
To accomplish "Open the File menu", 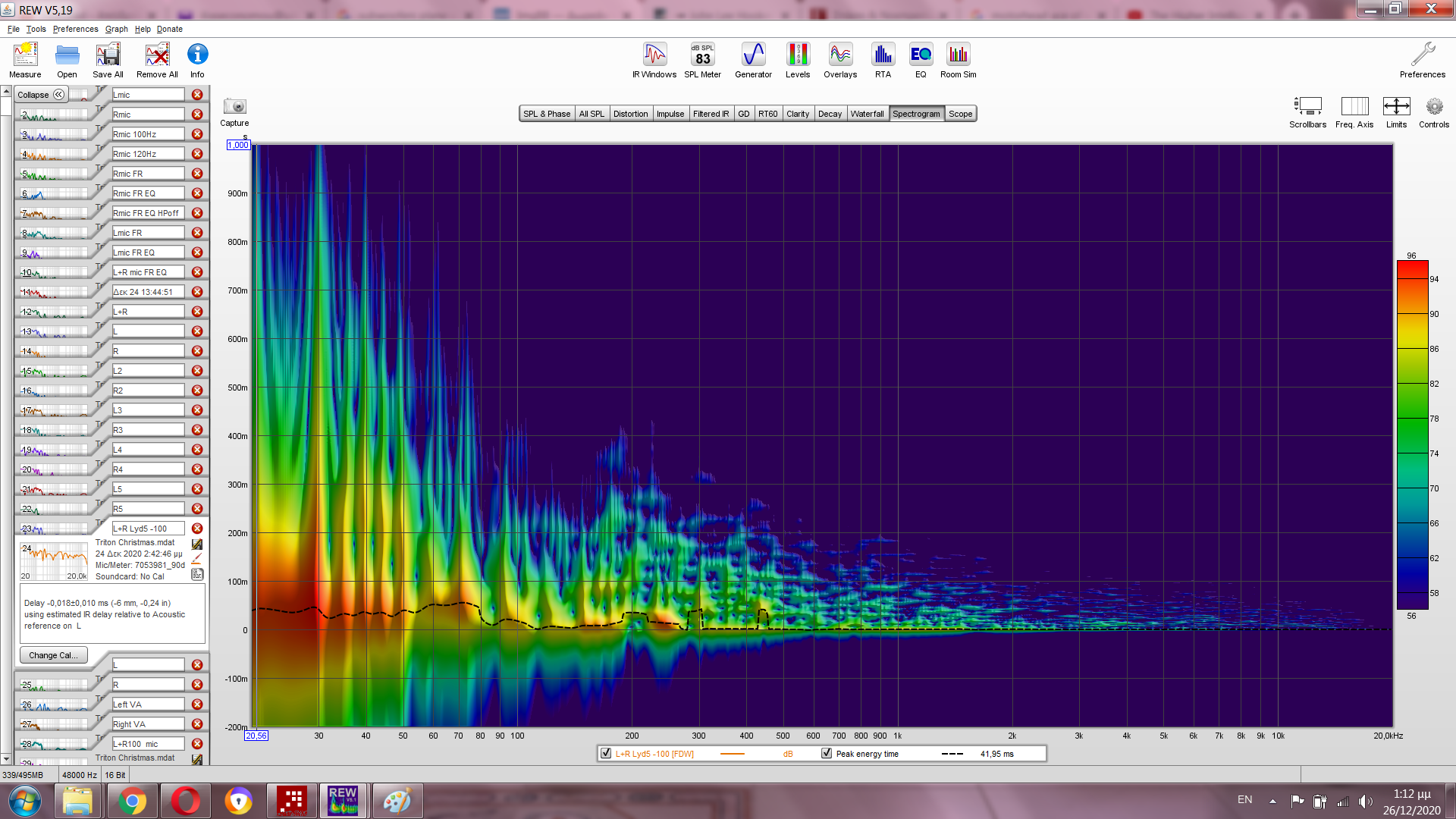I will pyautogui.click(x=14, y=29).
